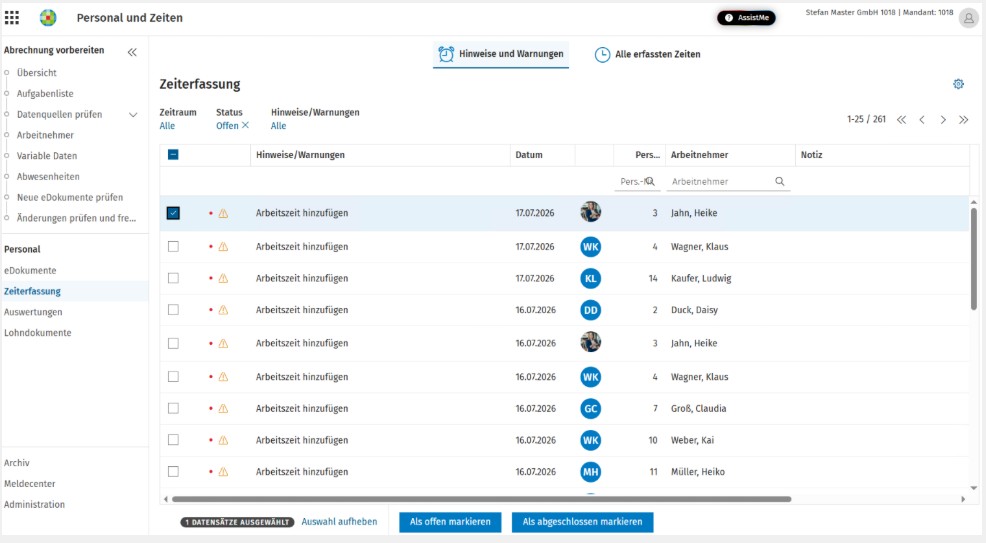Open the Zeitraum filter value Alle
The height and width of the screenshot is (543, 986).
tap(167, 126)
